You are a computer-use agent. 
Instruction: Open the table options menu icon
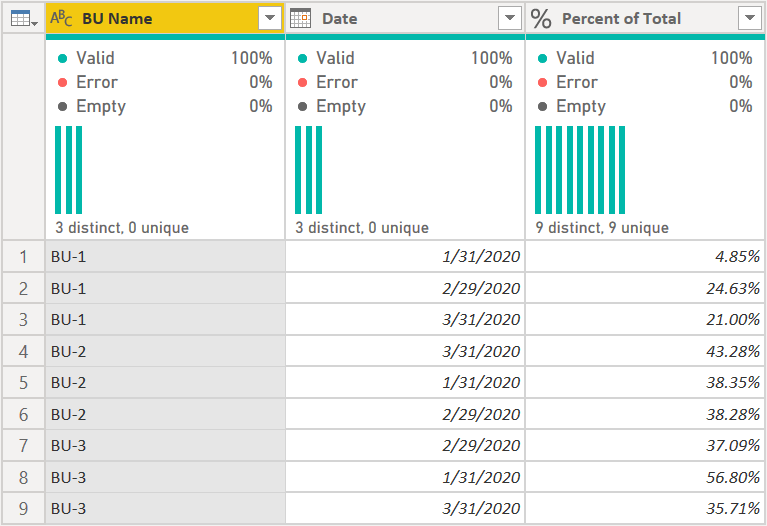pos(23,19)
